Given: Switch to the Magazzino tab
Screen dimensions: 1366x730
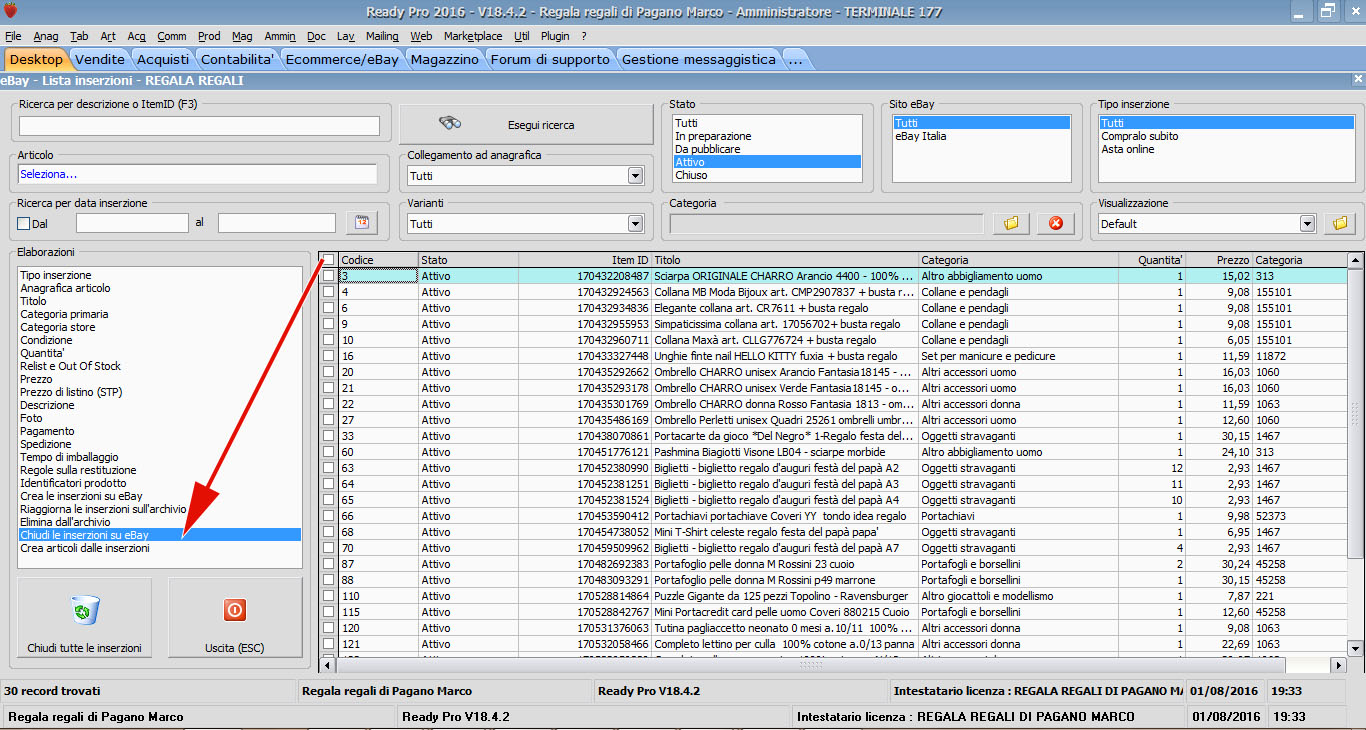Looking at the screenshot, I should [x=444, y=59].
